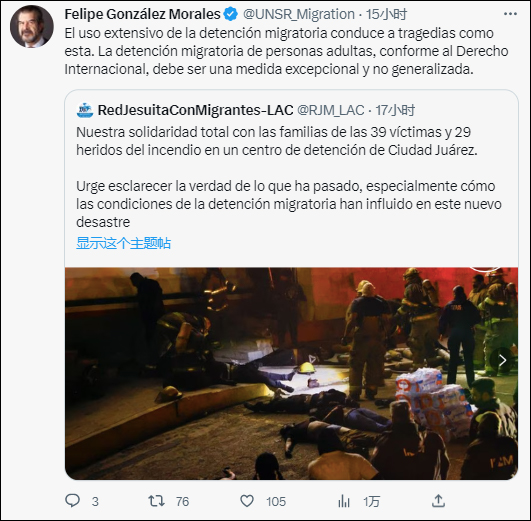Show this thread via 显示这个主题帖

point(124,243)
